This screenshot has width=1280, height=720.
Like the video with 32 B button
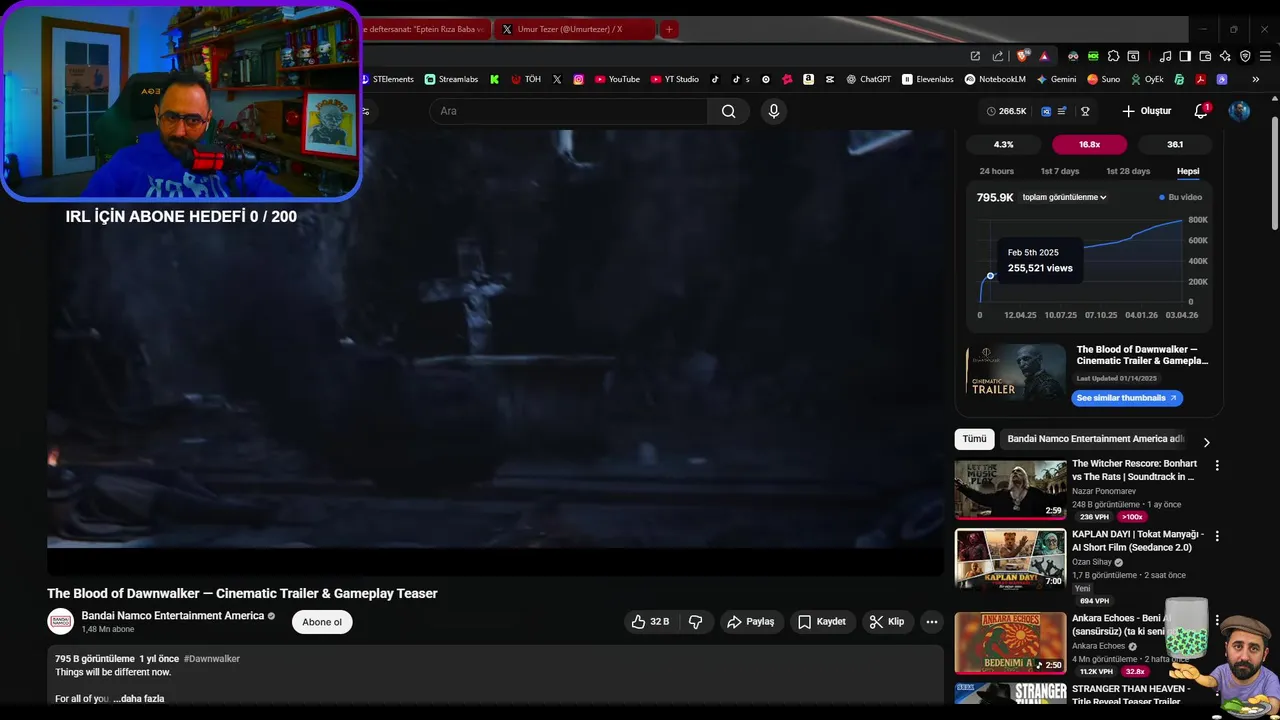click(x=650, y=622)
